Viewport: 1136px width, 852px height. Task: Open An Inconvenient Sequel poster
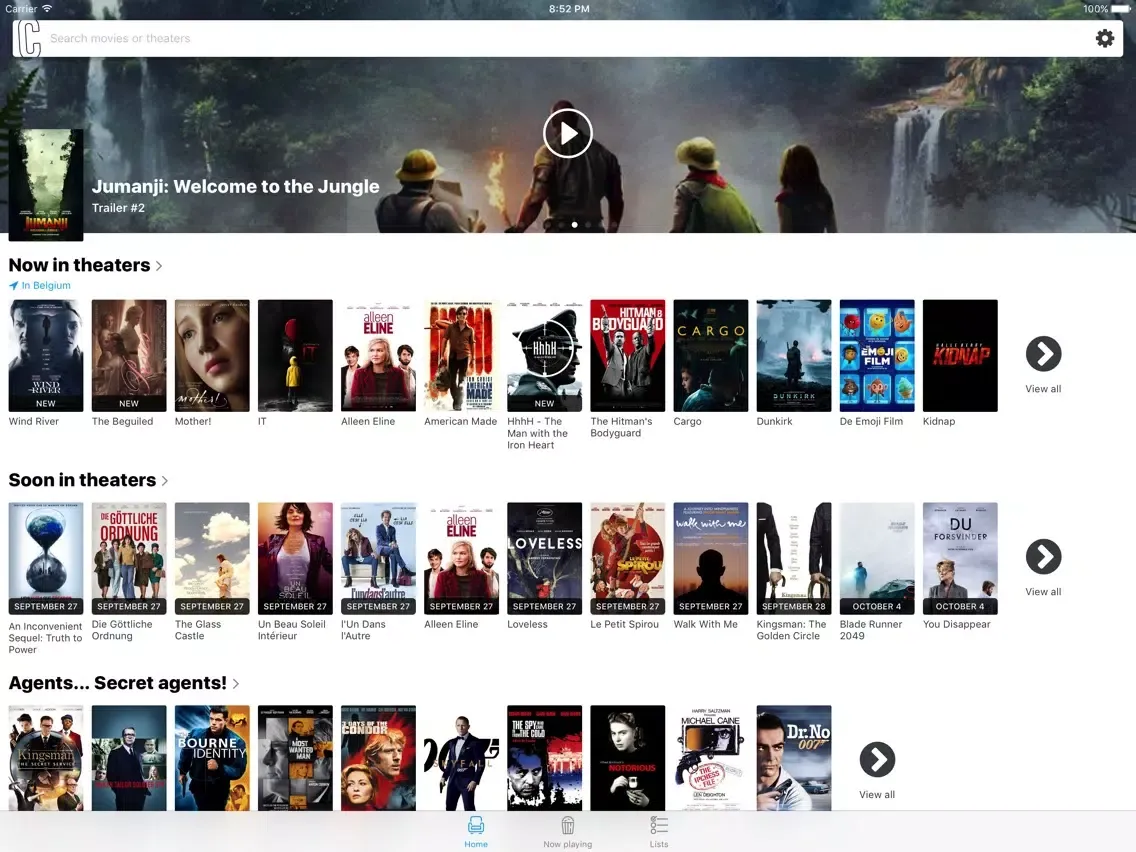(x=46, y=559)
